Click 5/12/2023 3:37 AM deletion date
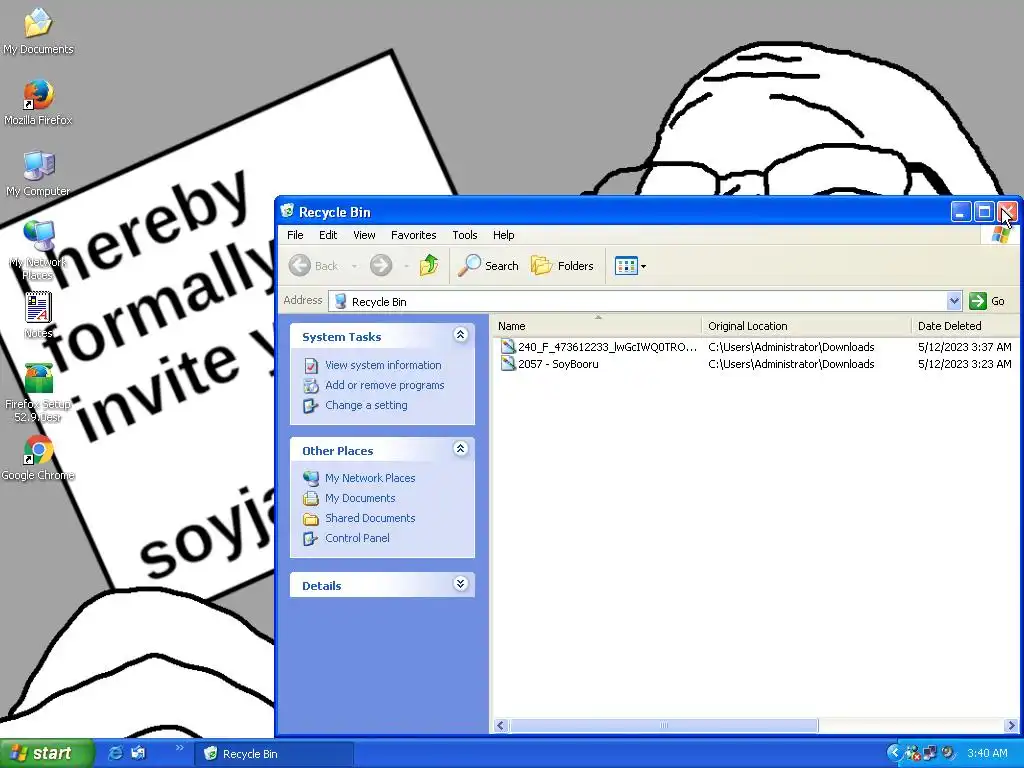 point(964,347)
